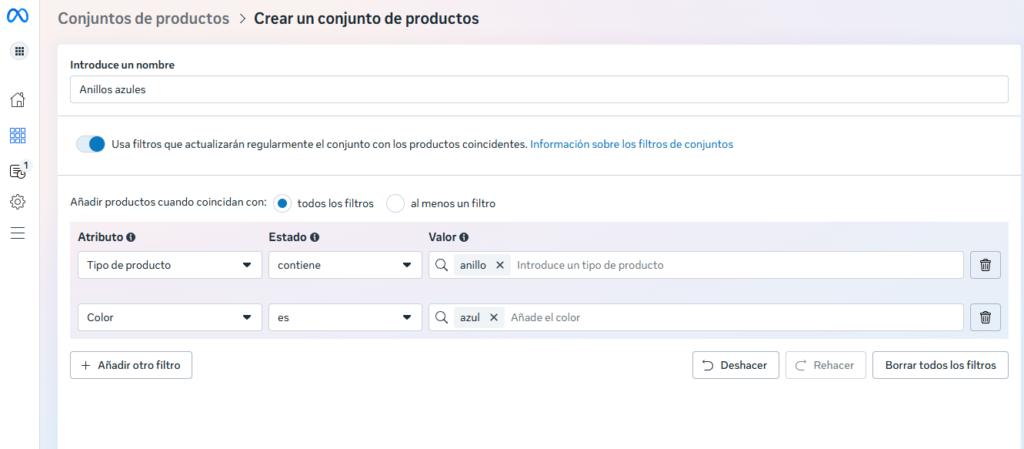Open Información sobre los filtros de conjuntos link

pyautogui.click(x=632, y=144)
